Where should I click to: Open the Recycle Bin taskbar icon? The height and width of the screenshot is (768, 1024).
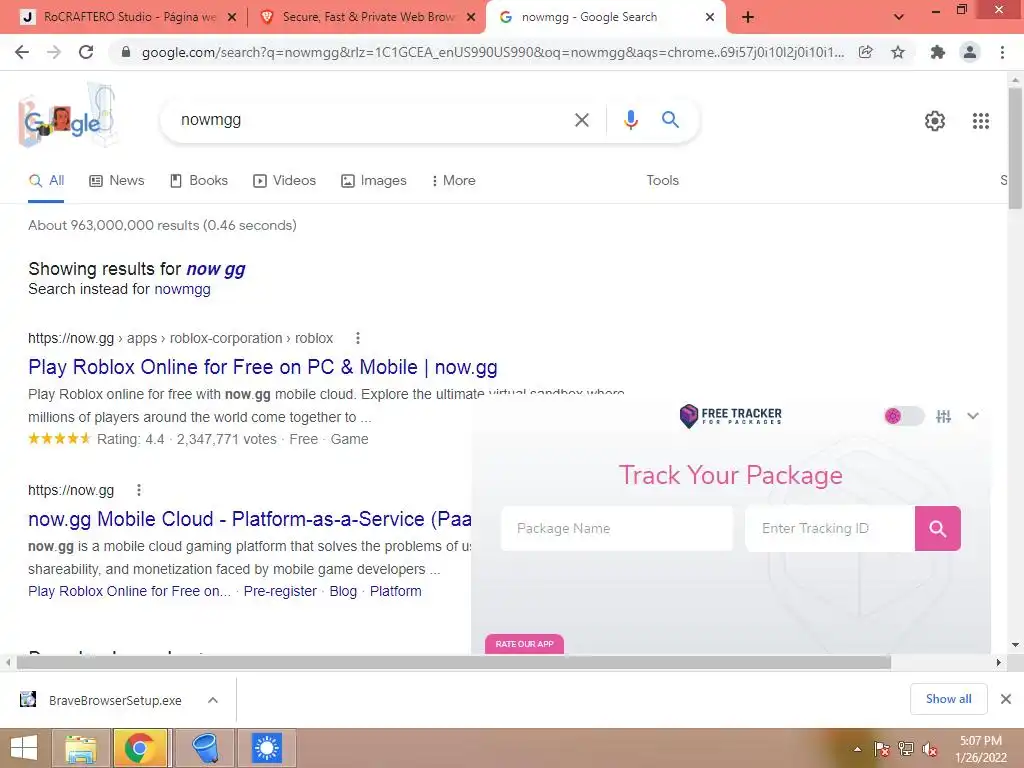tap(204, 748)
